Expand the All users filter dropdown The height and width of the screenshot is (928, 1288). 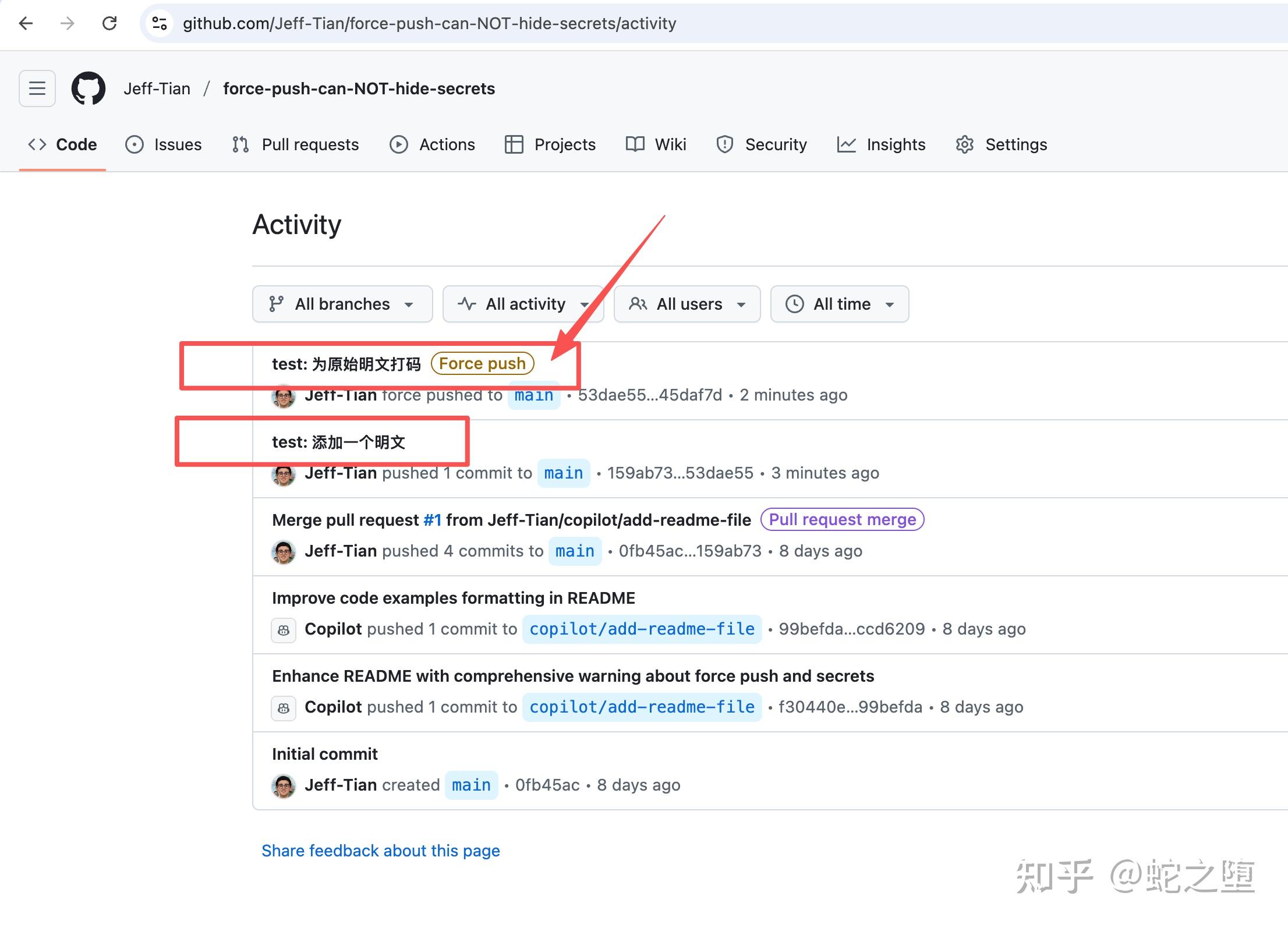tap(687, 304)
